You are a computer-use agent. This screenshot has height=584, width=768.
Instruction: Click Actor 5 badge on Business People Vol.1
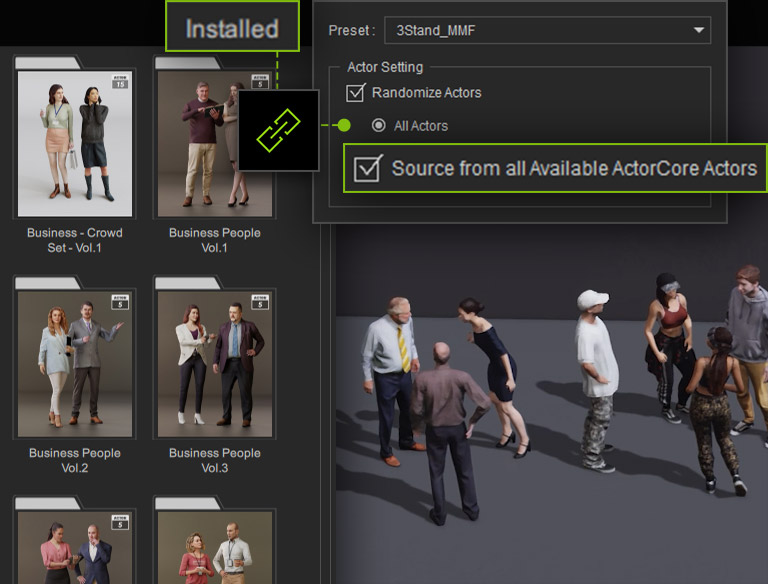click(260, 81)
